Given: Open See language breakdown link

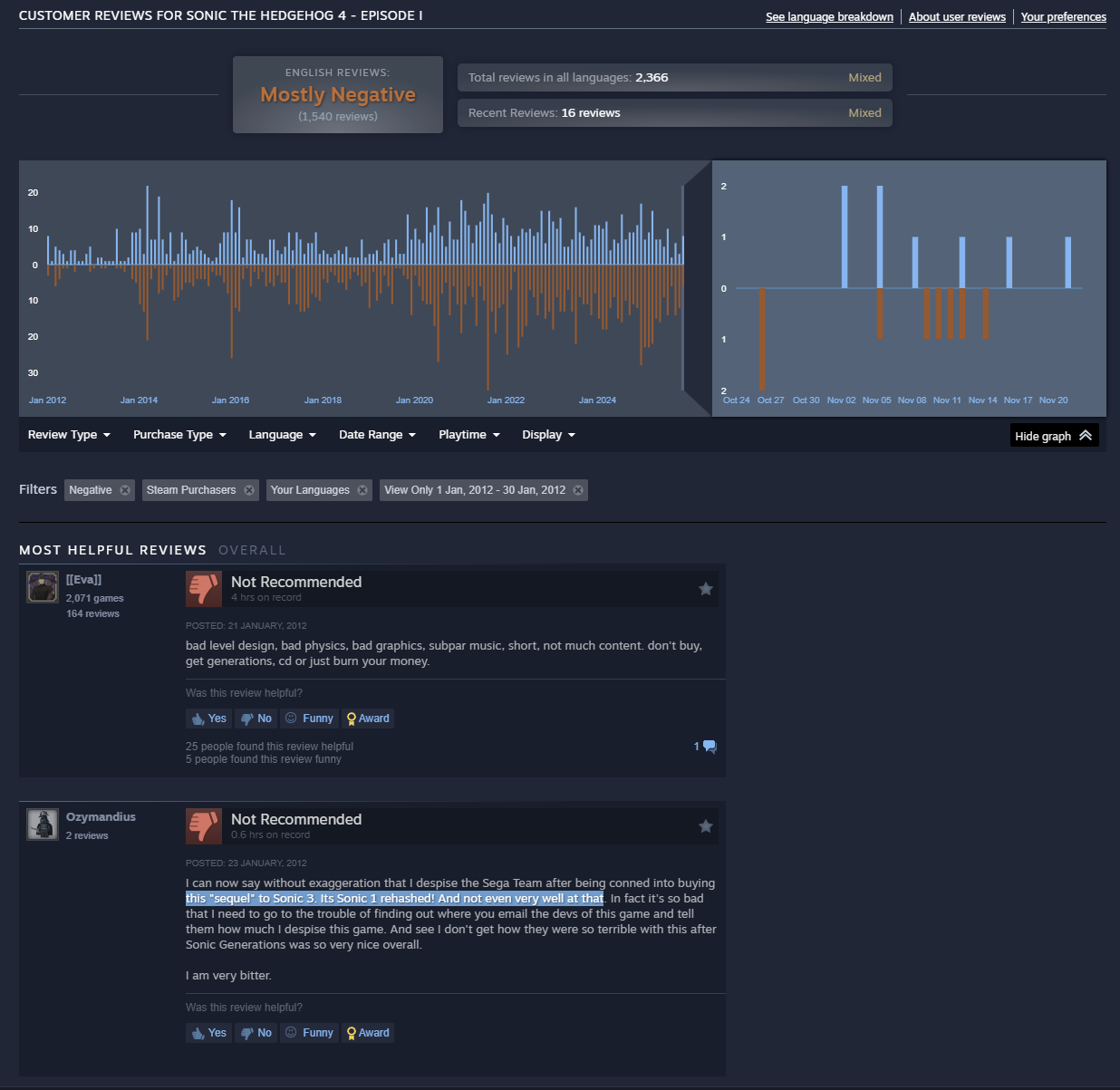Looking at the screenshot, I should tap(829, 17).
